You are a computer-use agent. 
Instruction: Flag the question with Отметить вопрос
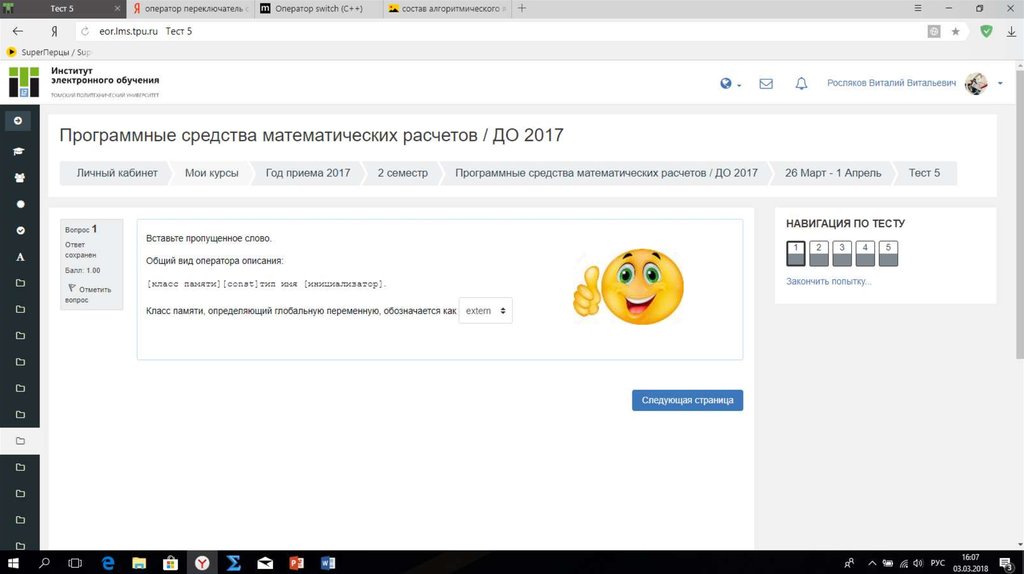point(89,294)
